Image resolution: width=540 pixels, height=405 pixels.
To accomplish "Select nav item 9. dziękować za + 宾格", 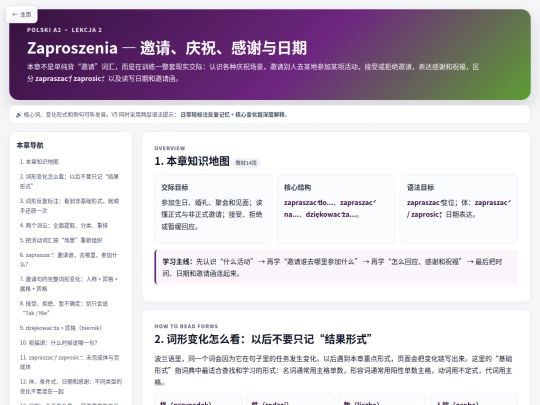I will (x=60, y=328).
